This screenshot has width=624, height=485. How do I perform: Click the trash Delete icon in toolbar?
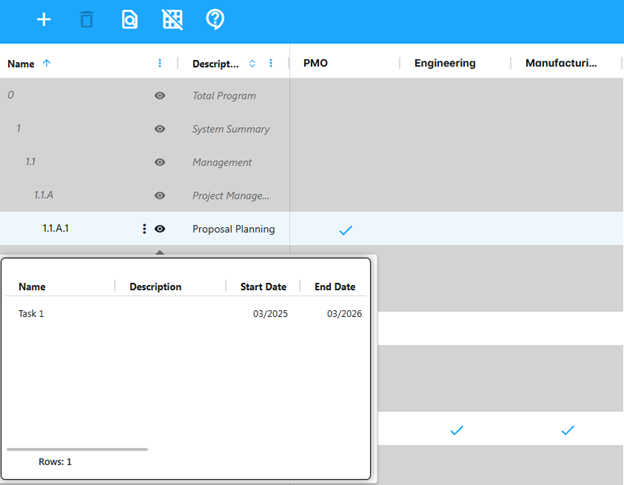point(86,19)
